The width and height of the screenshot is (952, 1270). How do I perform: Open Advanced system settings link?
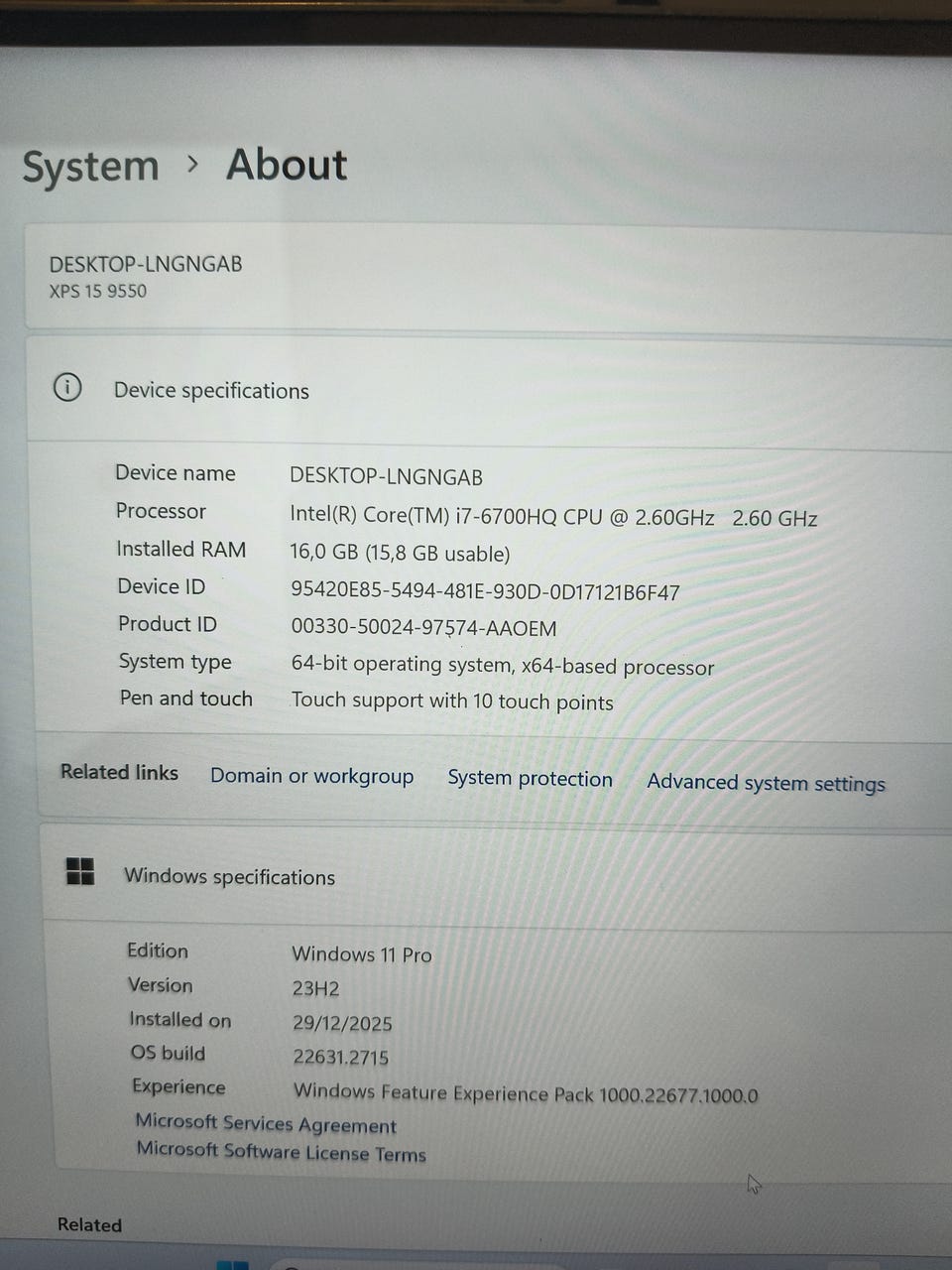point(766,783)
